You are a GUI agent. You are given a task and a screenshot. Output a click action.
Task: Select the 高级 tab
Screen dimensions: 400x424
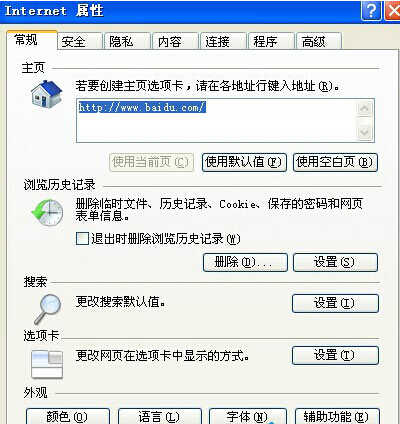(319, 41)
